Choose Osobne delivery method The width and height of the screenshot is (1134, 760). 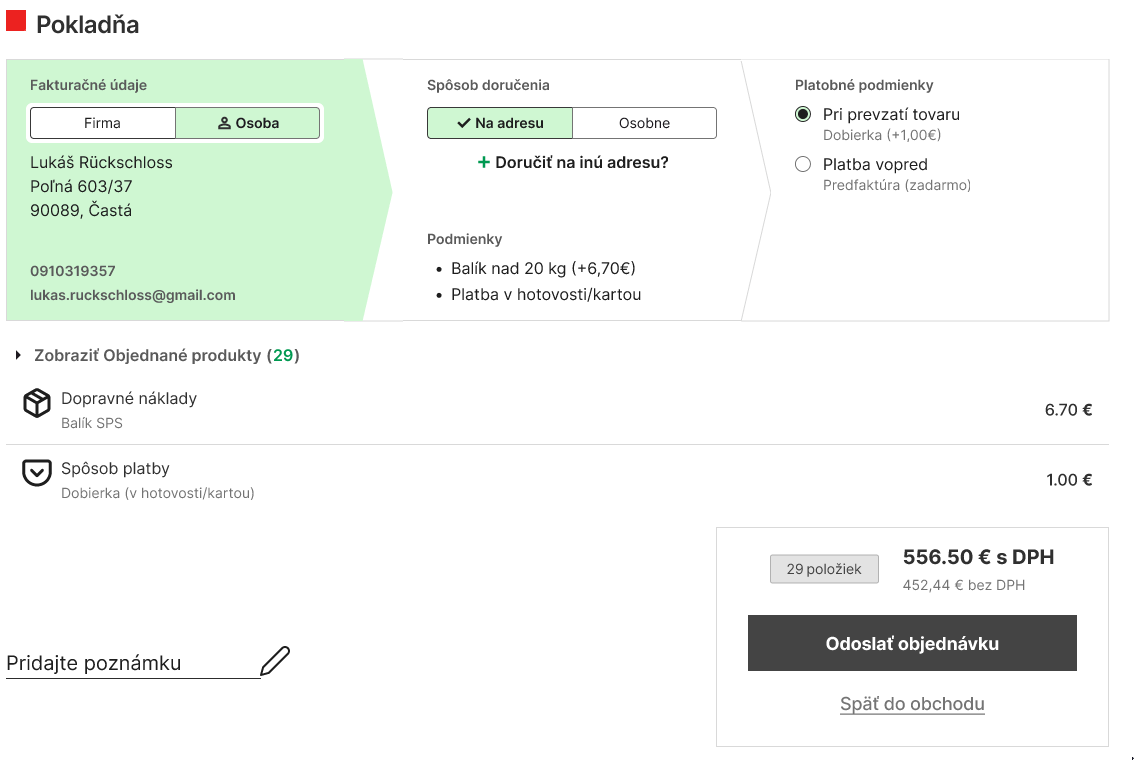pyautogui.click(x=644, y=123)
